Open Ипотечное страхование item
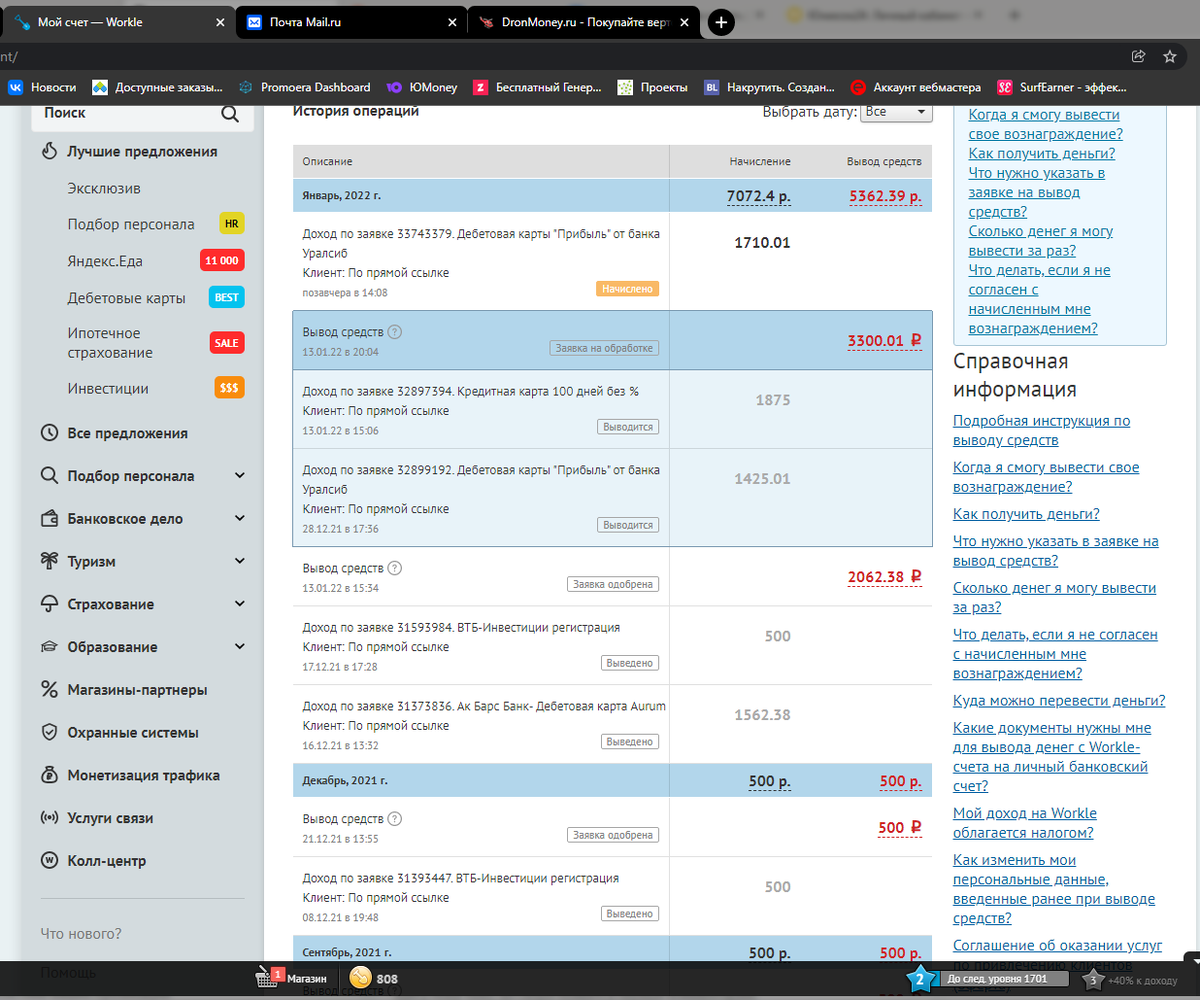Image resolution: width=1200 pixels, height=1000 pixels. pos(110,343)
